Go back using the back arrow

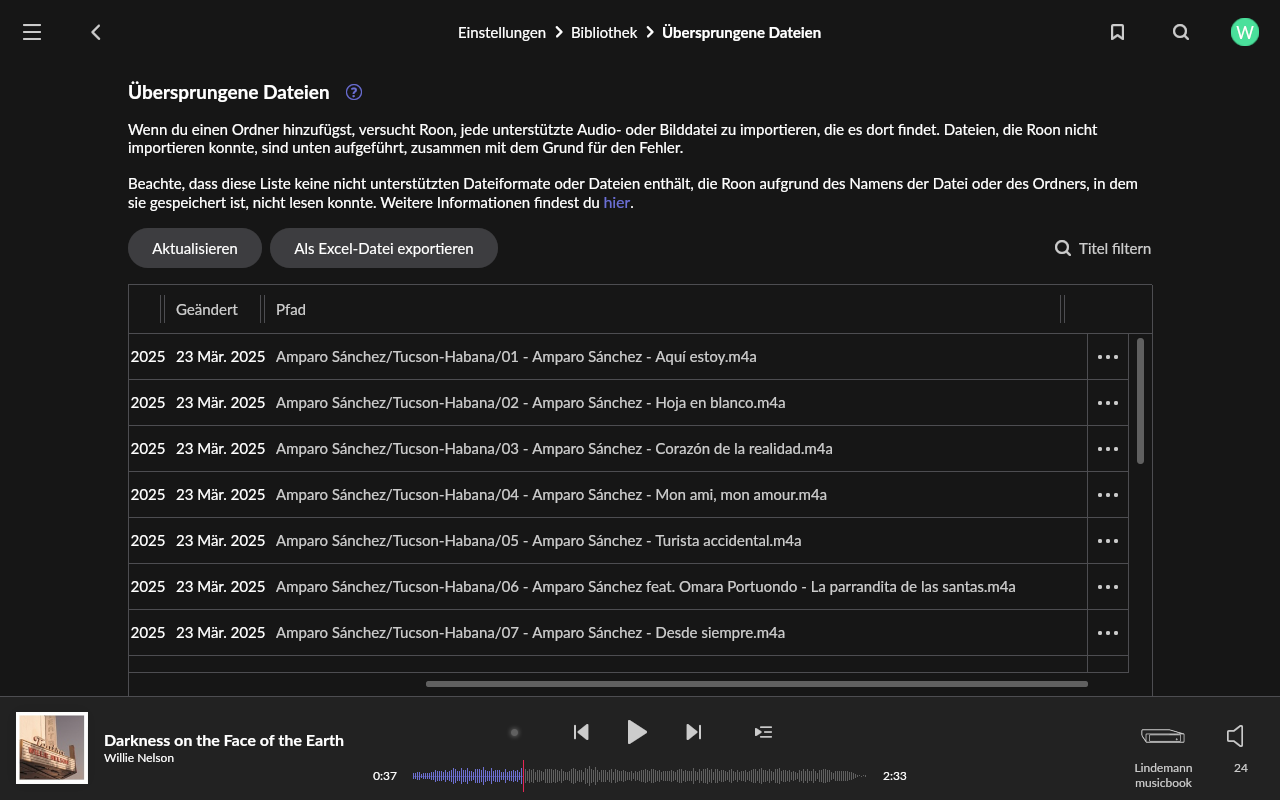96,32
